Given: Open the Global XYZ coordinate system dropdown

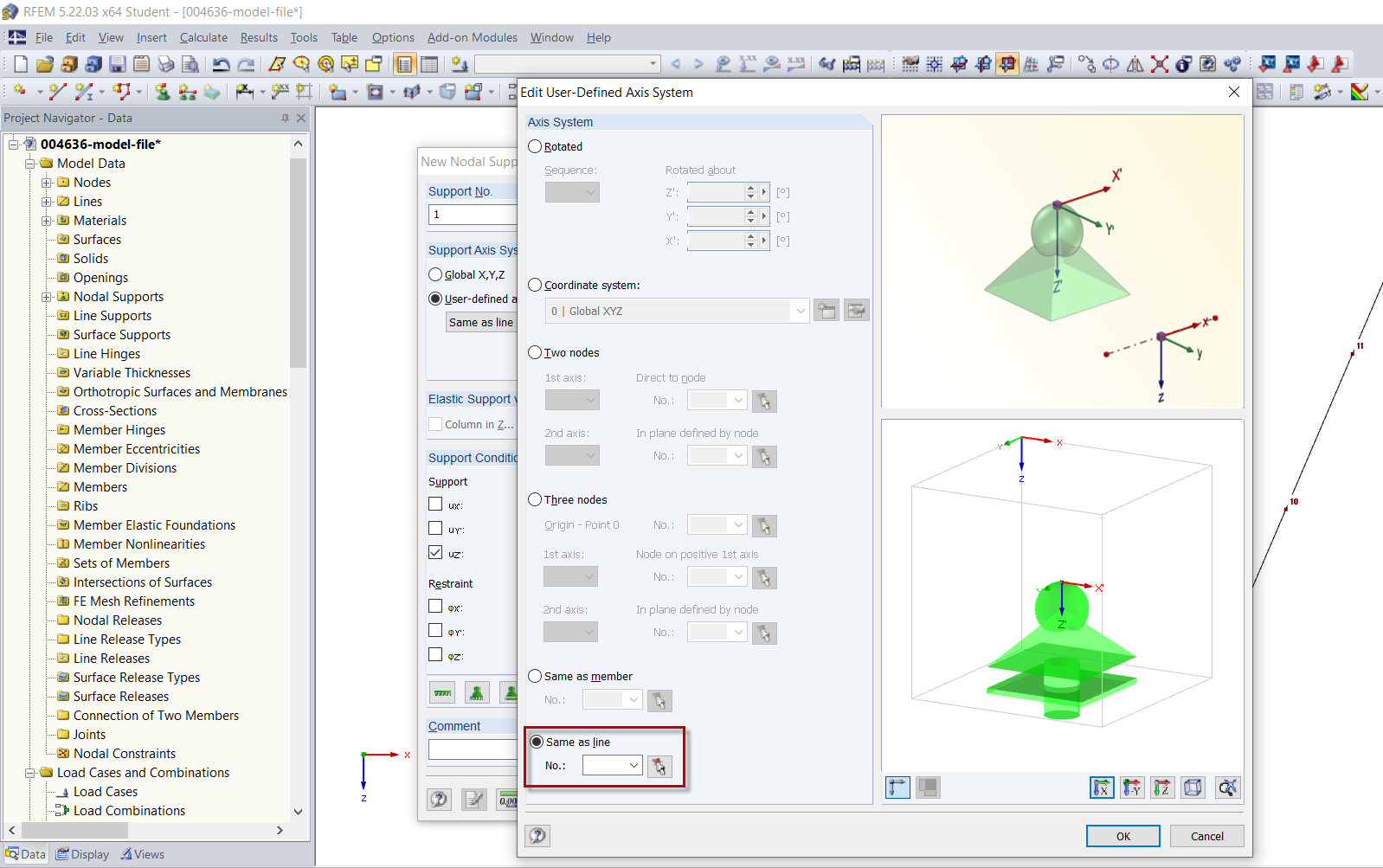Looking at the screenshot, I should point(800,311).
